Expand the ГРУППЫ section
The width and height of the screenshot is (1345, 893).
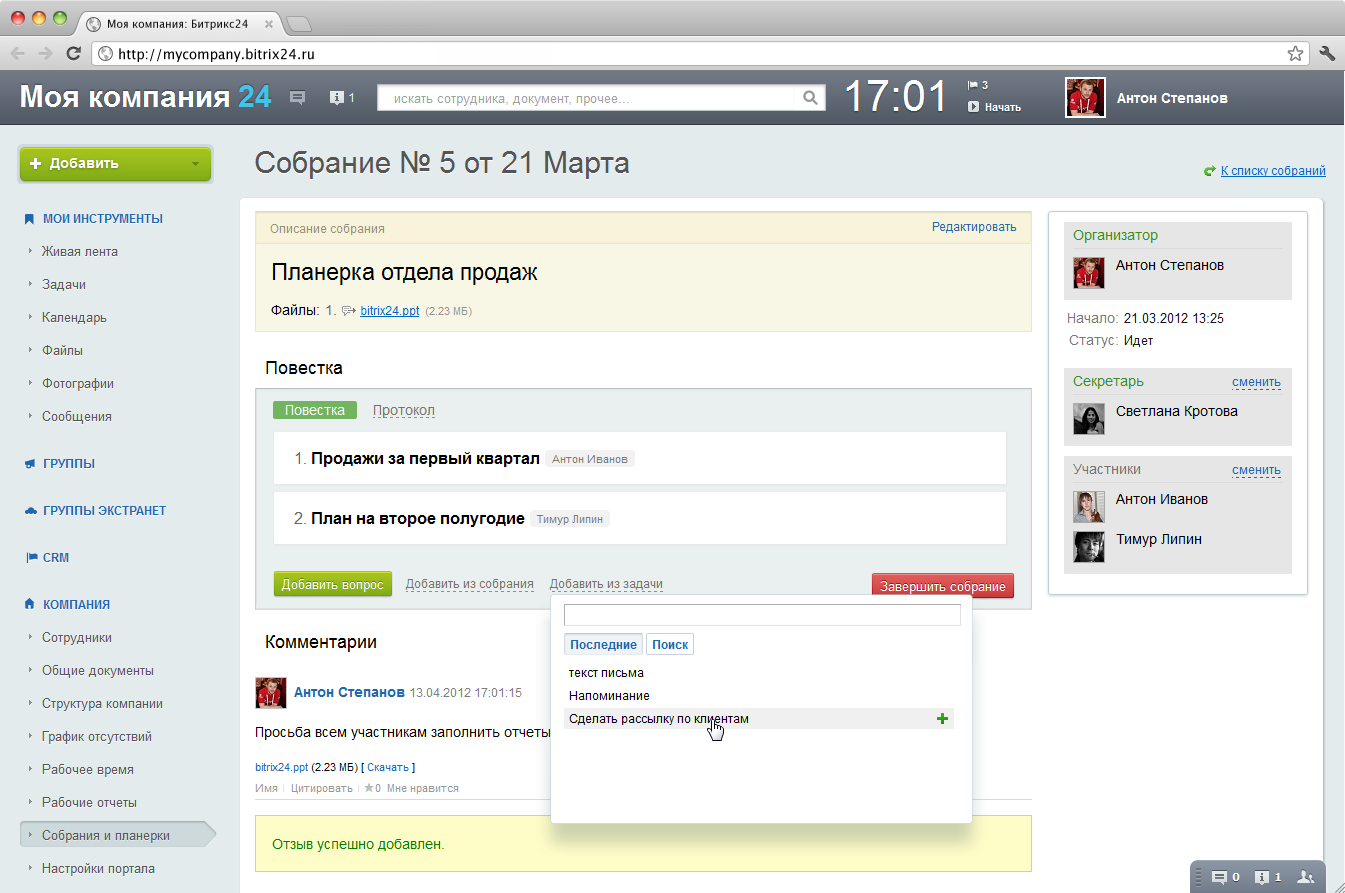[x=69, y=464]
